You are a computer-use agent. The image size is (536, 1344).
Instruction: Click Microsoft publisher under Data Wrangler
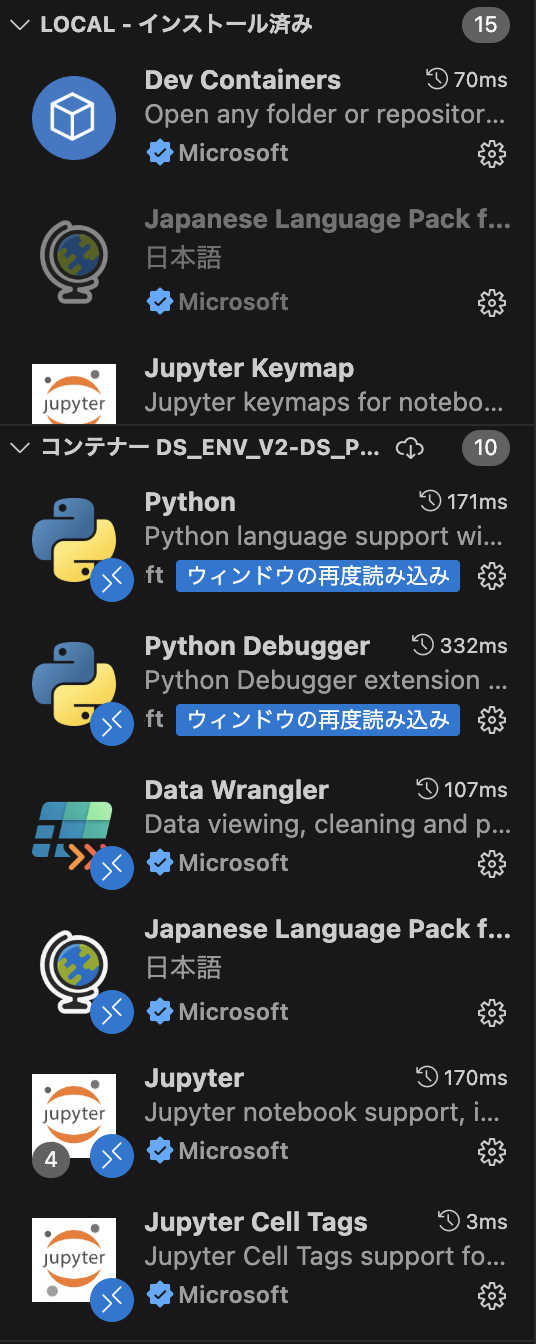tap(233, 863)
